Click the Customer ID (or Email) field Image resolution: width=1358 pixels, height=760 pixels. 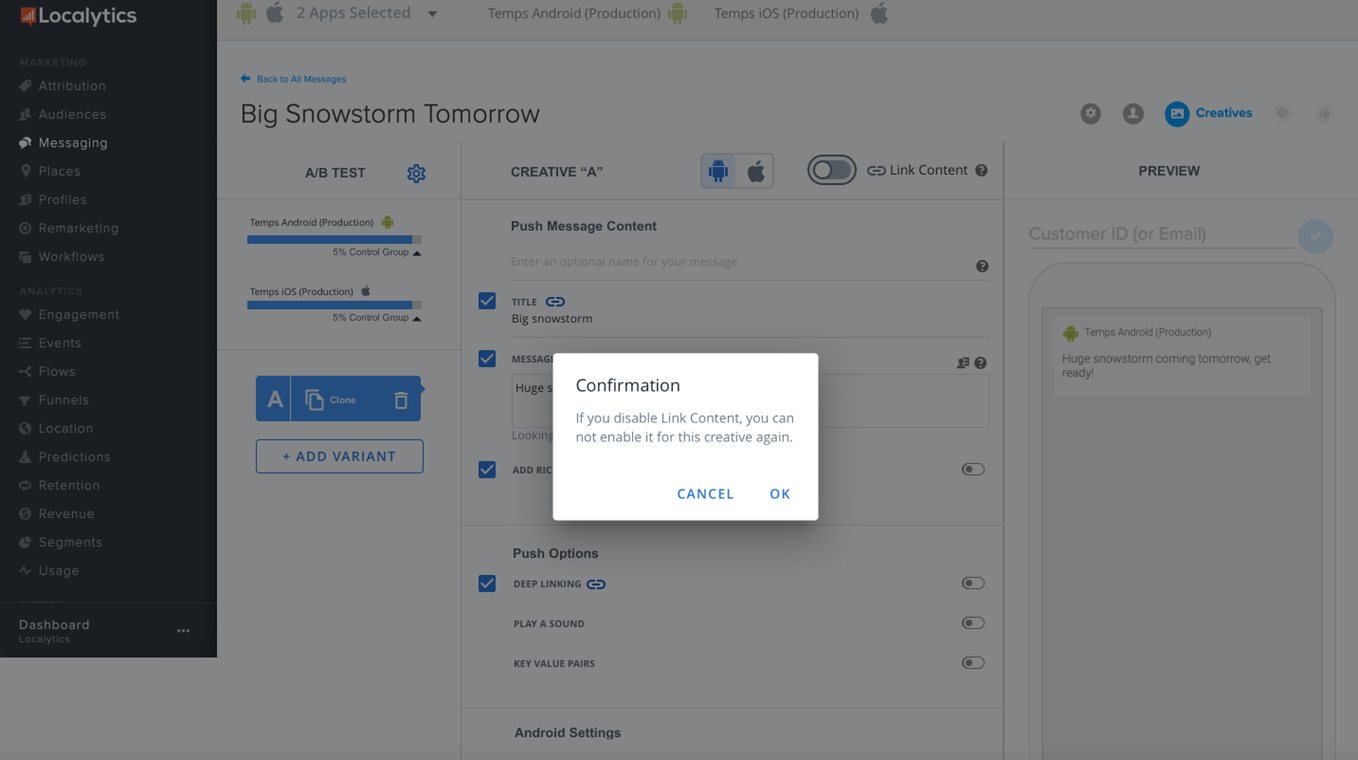tap(1160, 234)
